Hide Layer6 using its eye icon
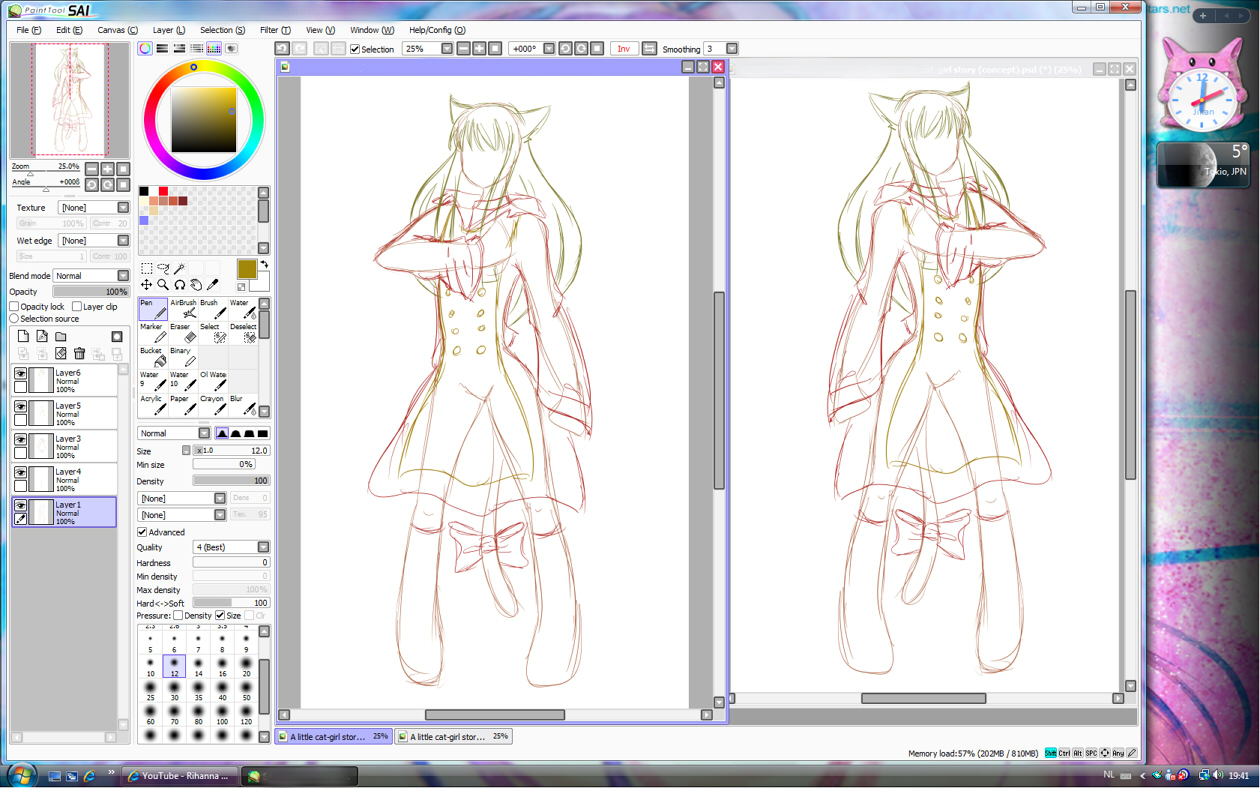1260x788 pixels. pos(20,373)
